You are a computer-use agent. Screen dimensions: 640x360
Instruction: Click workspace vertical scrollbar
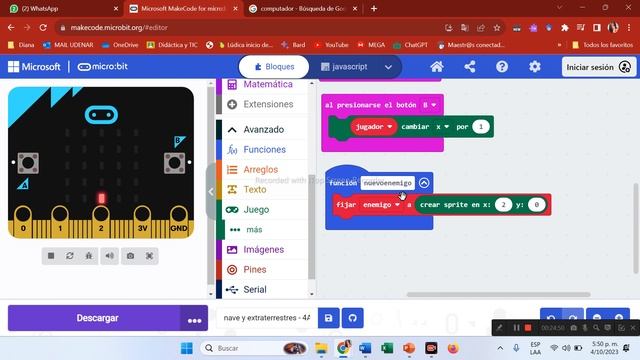(636, 229)
